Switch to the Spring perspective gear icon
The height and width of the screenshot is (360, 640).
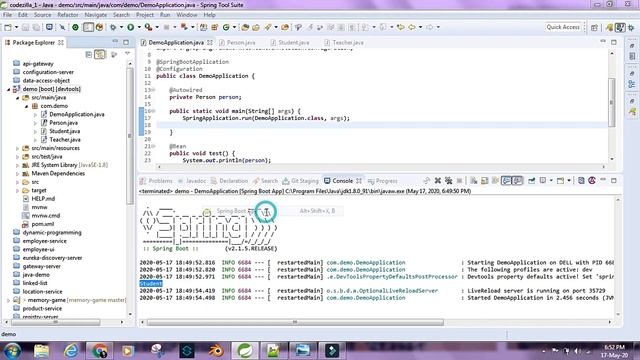[x=631, y=27]
